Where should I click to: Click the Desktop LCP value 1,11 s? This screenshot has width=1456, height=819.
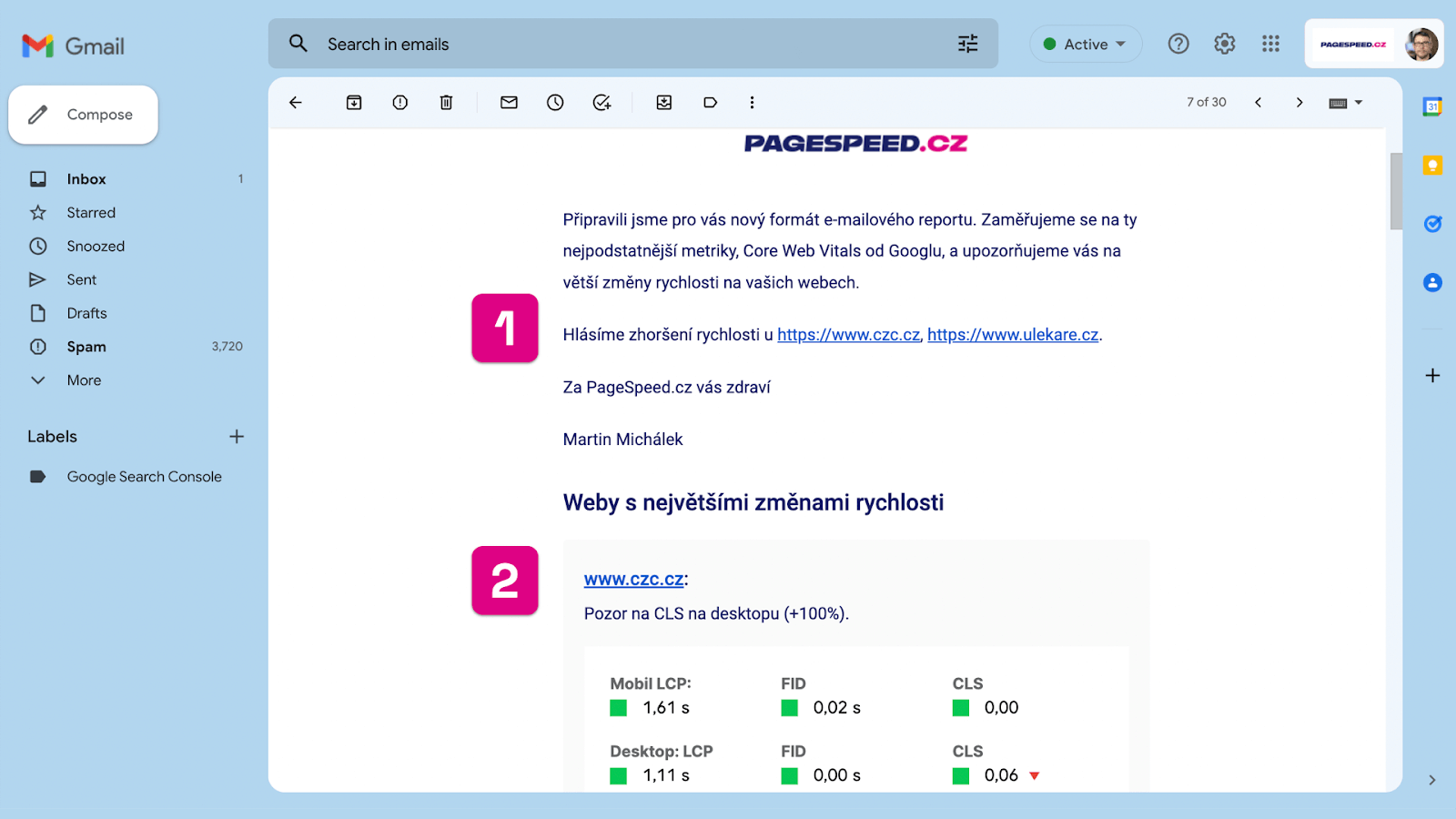(666, 775)
